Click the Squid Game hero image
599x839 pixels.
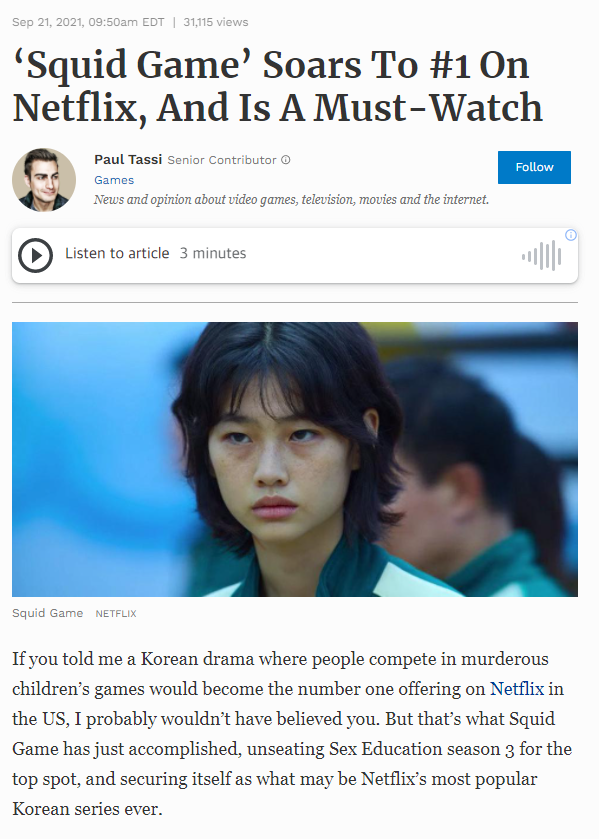(295, 459)
